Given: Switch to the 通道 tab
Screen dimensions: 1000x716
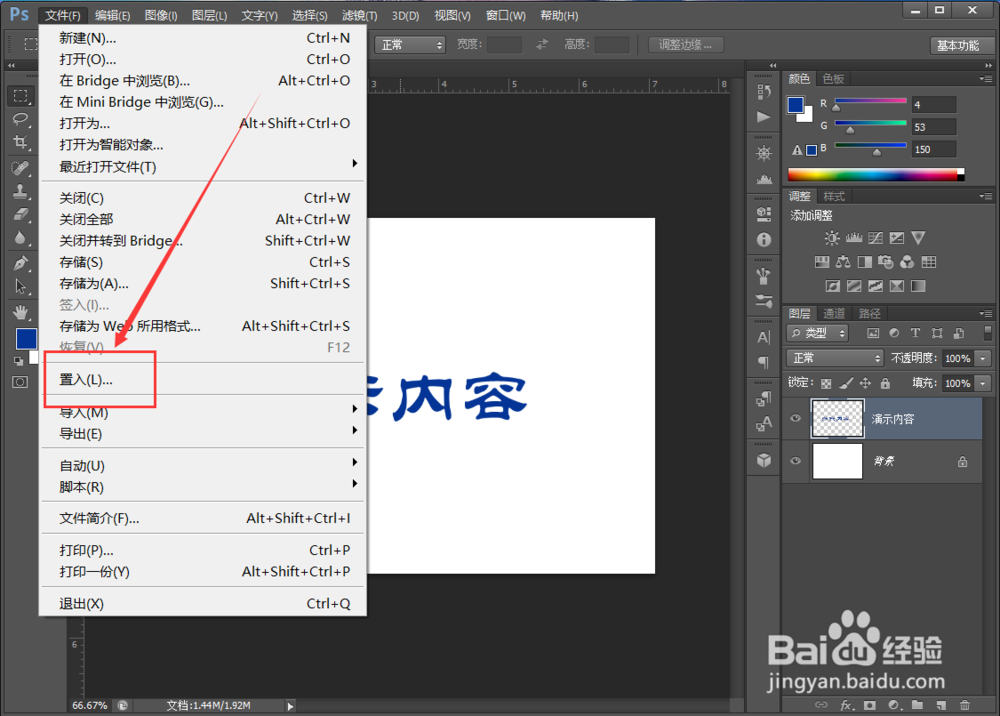Looking at the screenshot, I should [x=834, y=313].
